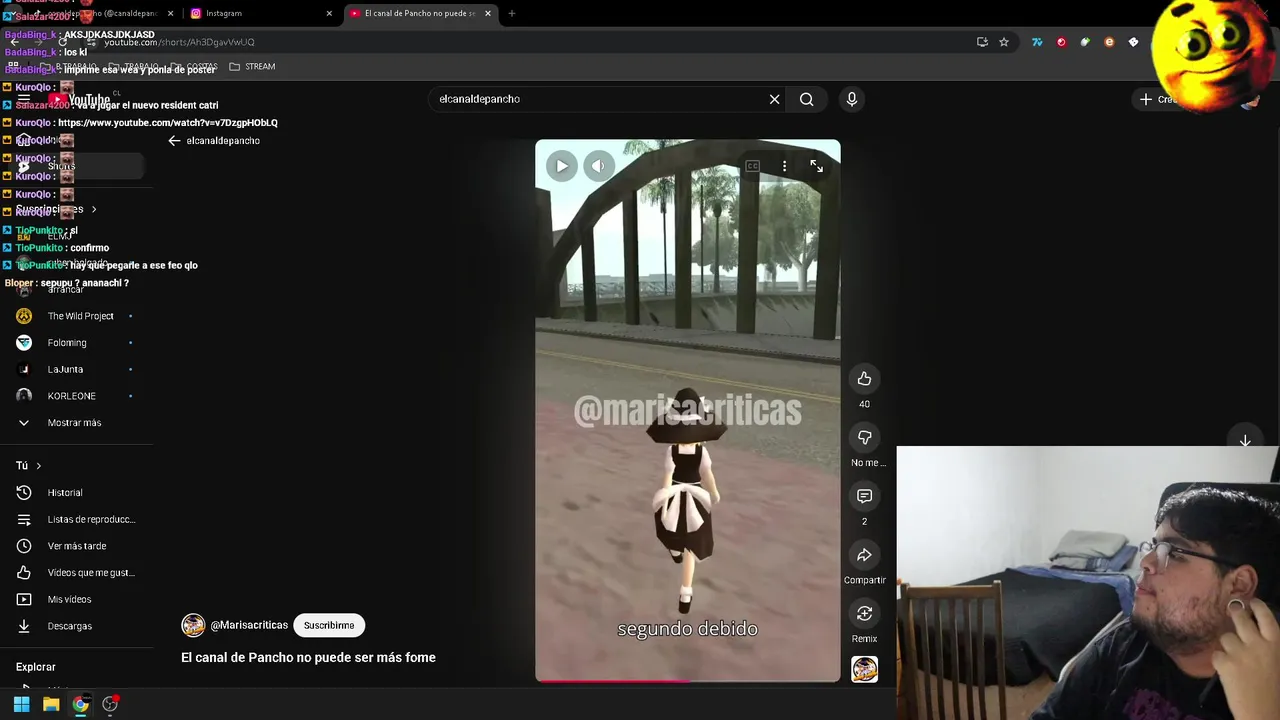Open the white B extension icon
The height and width of the screenshot is (720, 1280).
(1133, 42)
